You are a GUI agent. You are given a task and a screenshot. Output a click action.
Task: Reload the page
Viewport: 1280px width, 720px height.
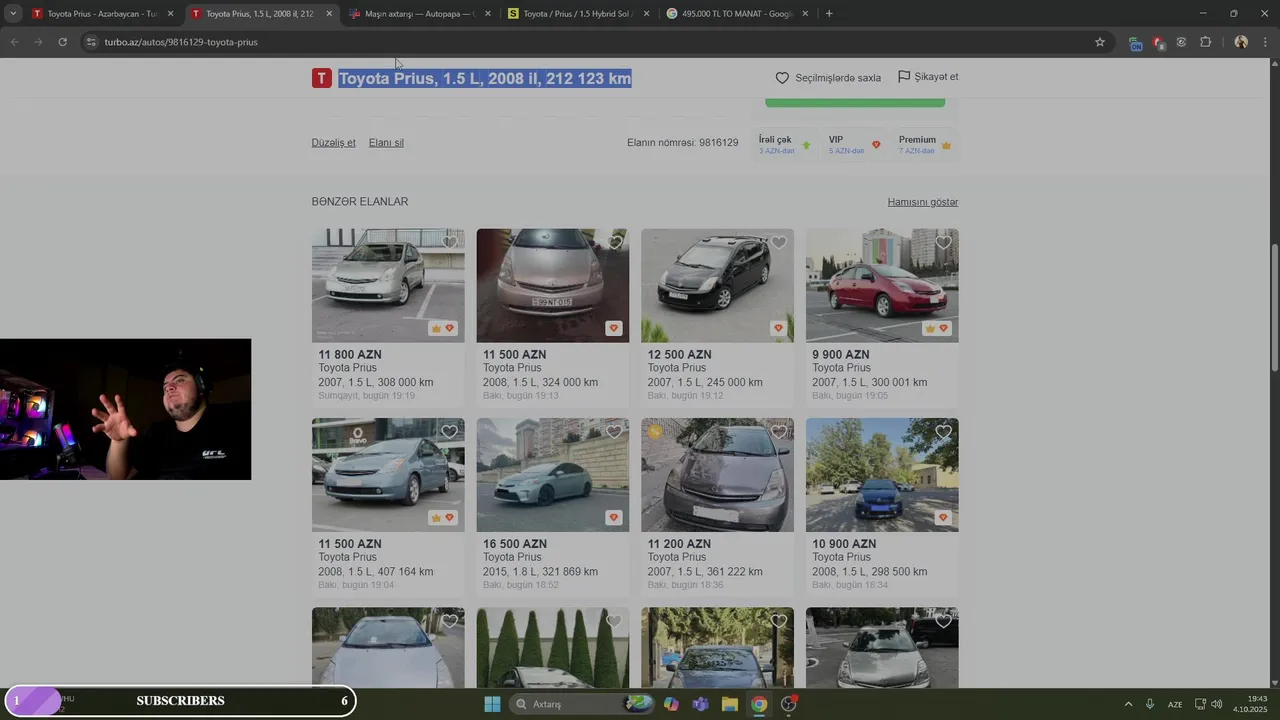tap(62, 42)
